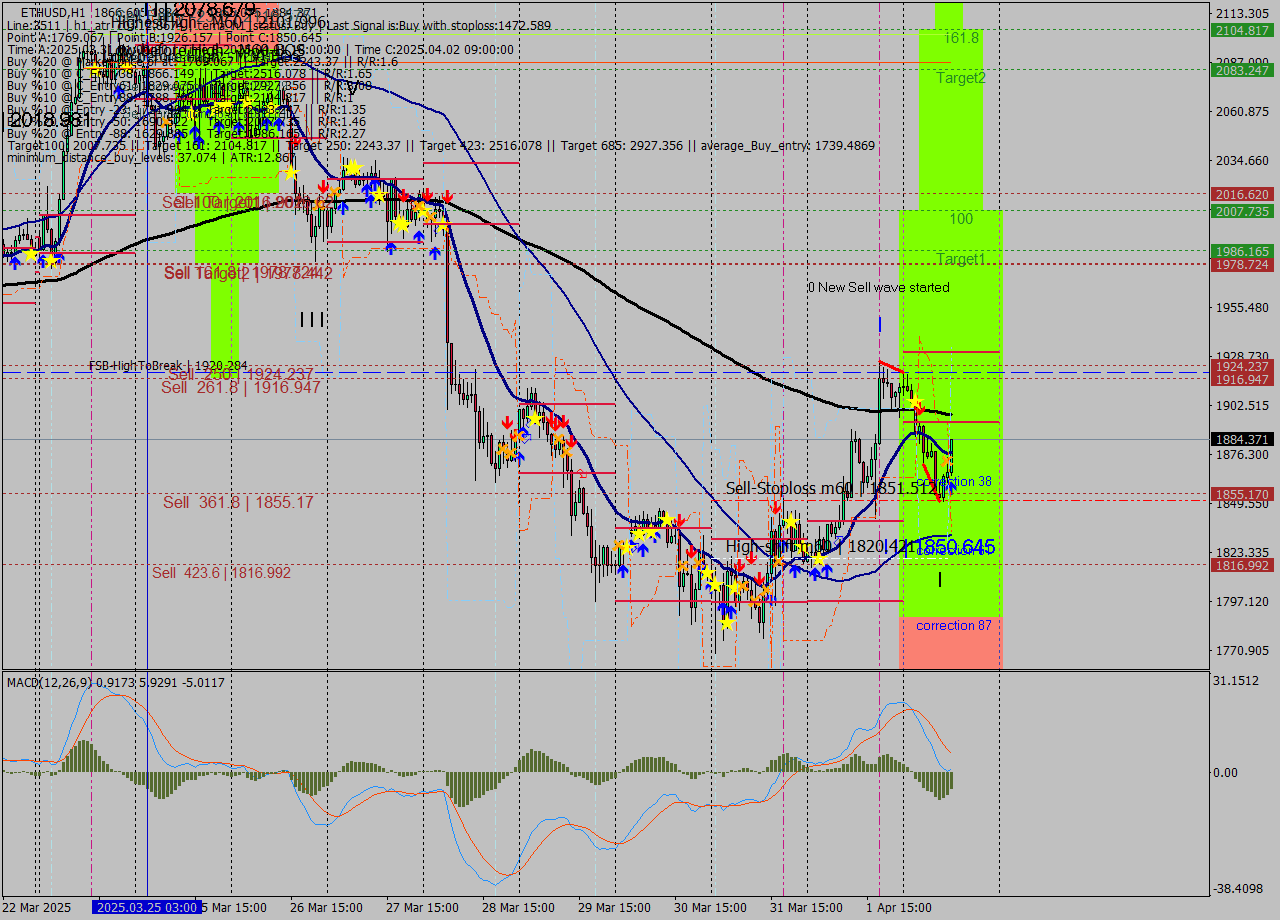Select the blue buy arrow at the chart's left edge
The height and width of the screenshot is (920, 1280).
[15, 263]
